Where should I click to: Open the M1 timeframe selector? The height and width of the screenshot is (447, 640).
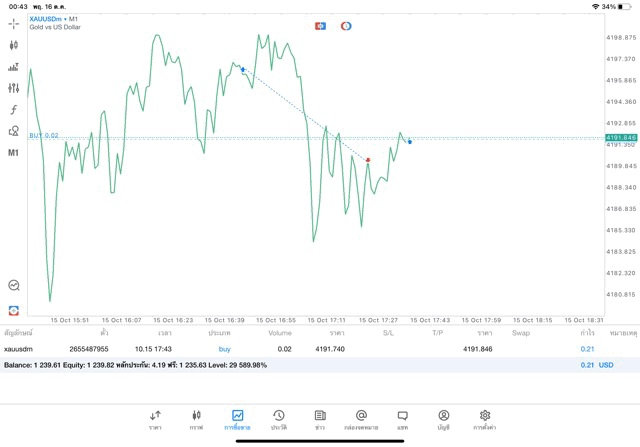(14, 153)
